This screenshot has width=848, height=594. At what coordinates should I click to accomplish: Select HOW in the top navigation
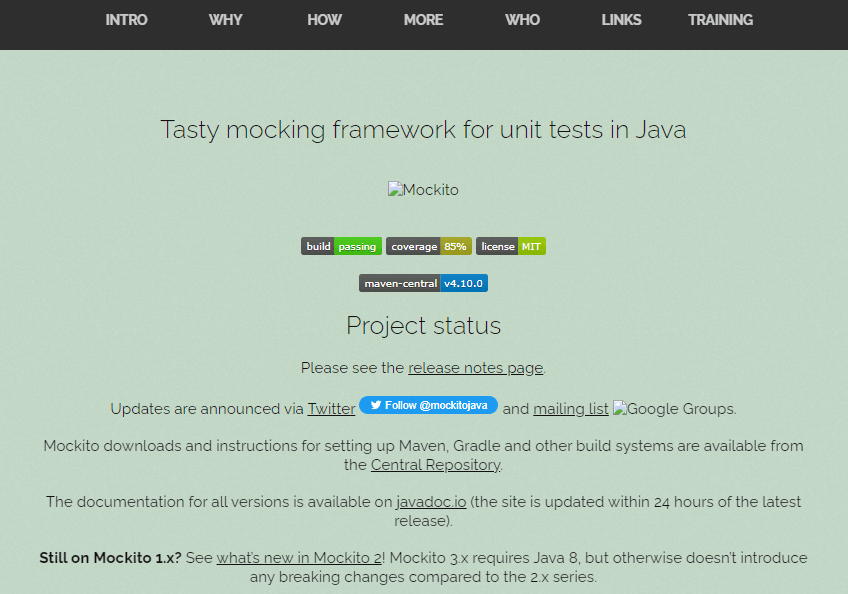coord(324,20)
